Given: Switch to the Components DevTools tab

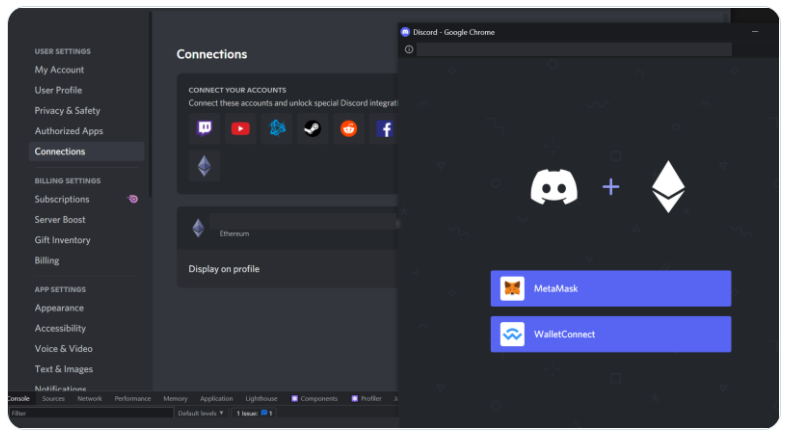Looking at the screenshot, I should tap(314, 399).
